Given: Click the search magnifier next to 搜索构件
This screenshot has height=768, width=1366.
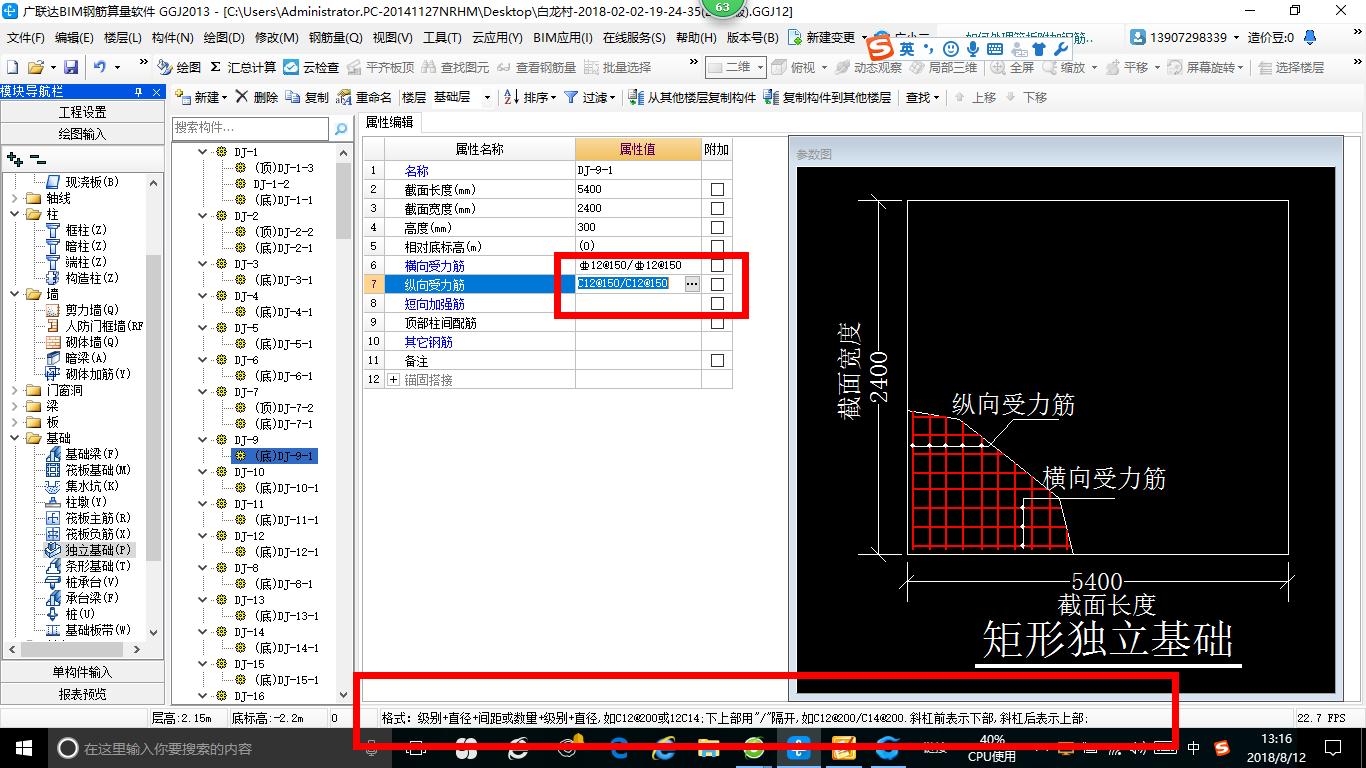Looking at the screenshot, I should pyautogui.click(x=341, y=128).
